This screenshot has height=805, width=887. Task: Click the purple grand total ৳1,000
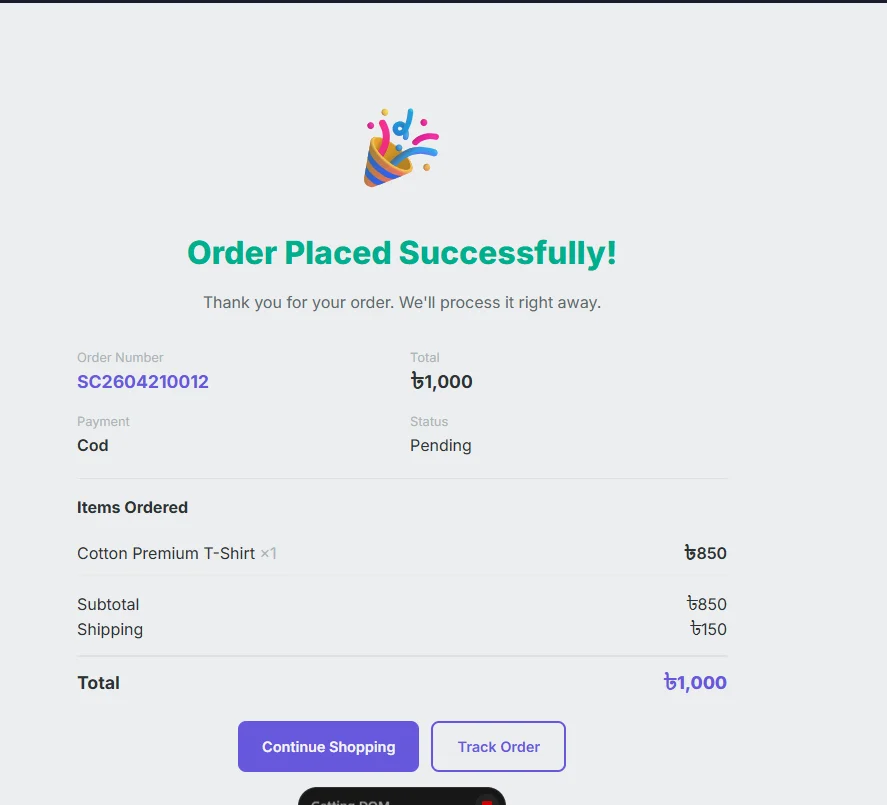point(695,682)
